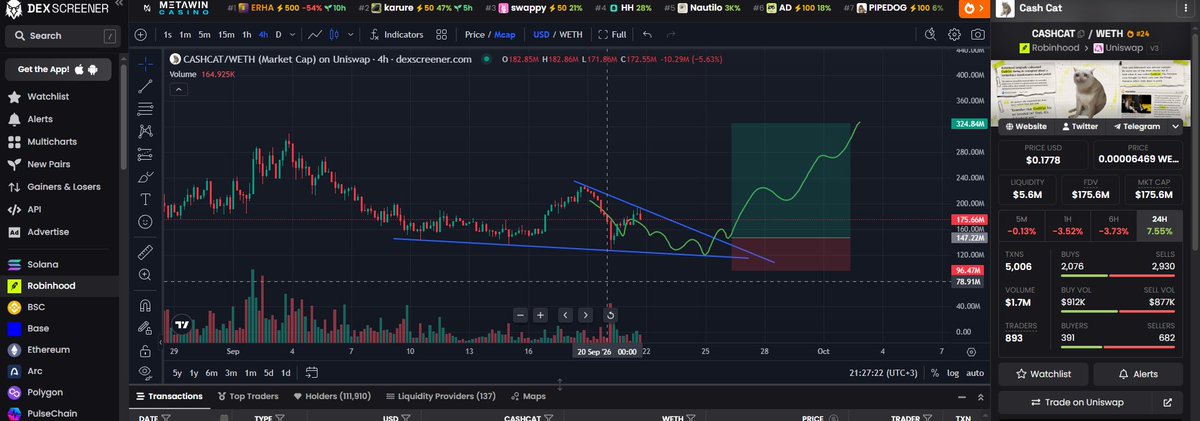Image resolution: width=1200 pixels, height=421 pixels.
Task: Open the Liquidity Providers tab
Action: pyautogui.click(x=440, y=396)
